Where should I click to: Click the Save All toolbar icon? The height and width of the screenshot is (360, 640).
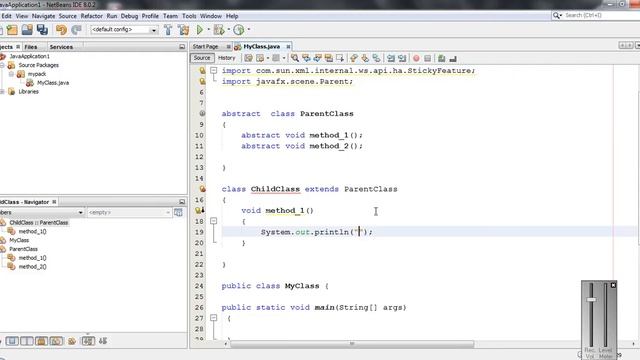[42, 30]
